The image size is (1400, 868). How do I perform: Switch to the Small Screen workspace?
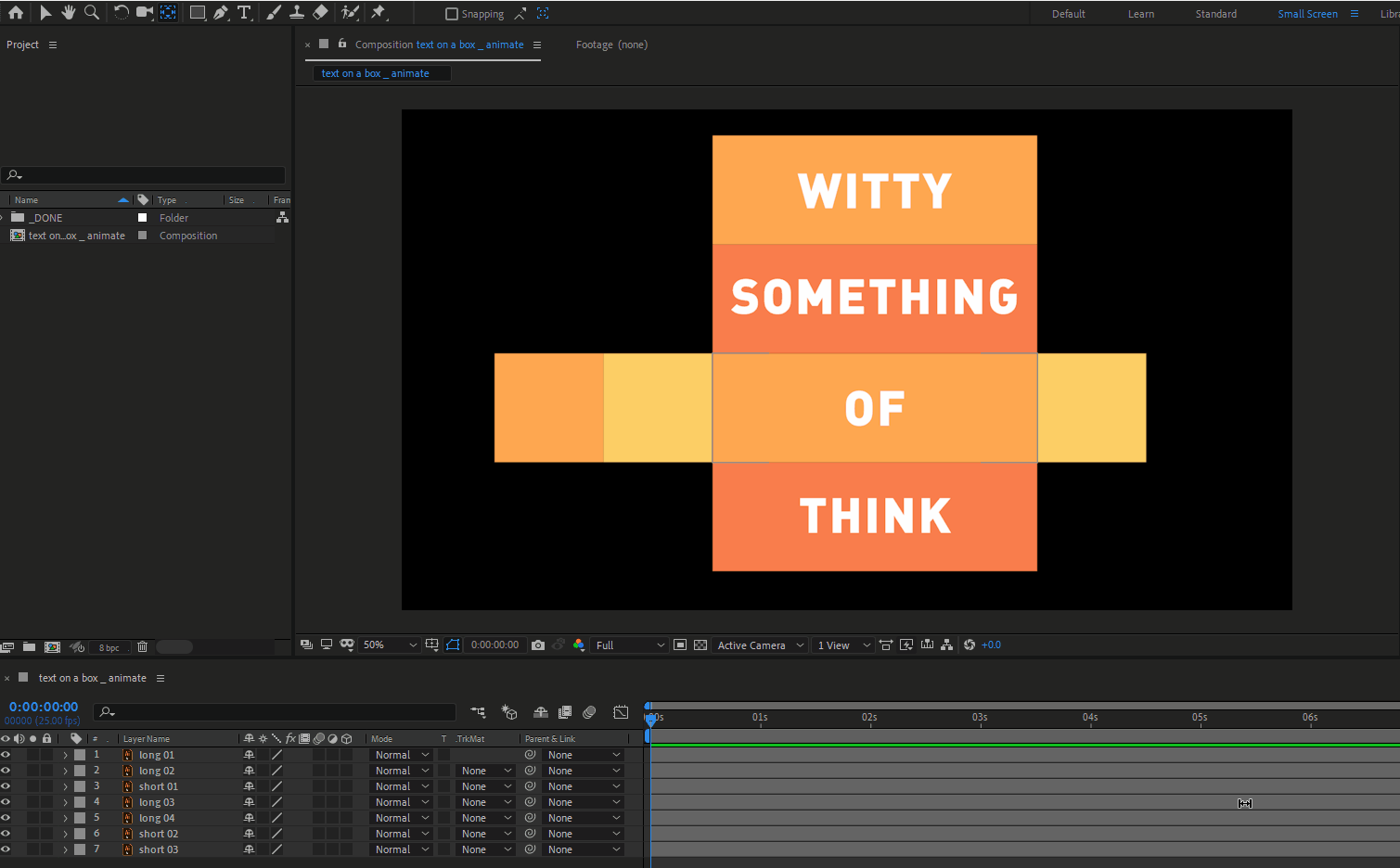click(1307, 14)
